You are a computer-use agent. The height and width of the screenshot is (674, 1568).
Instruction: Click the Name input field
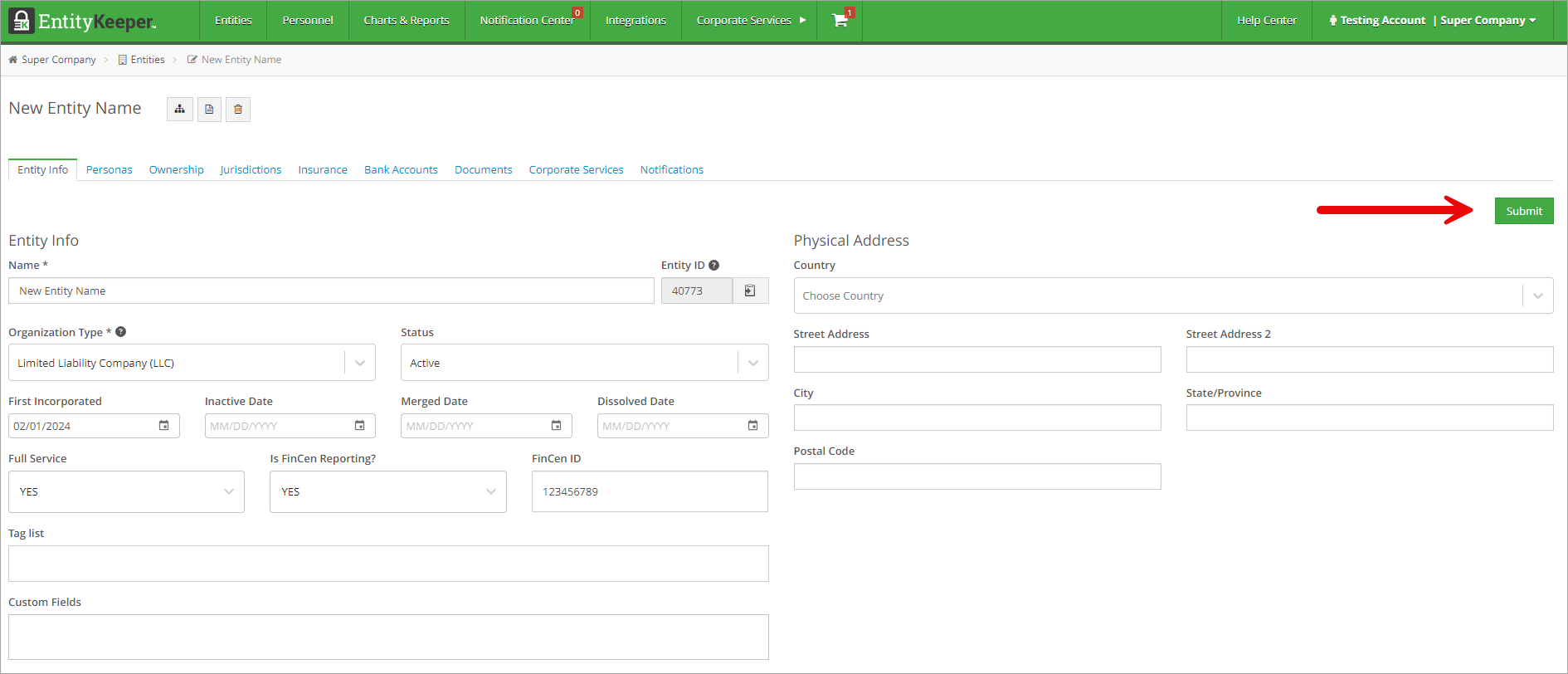pyautogui.click(x=331, y=291)
